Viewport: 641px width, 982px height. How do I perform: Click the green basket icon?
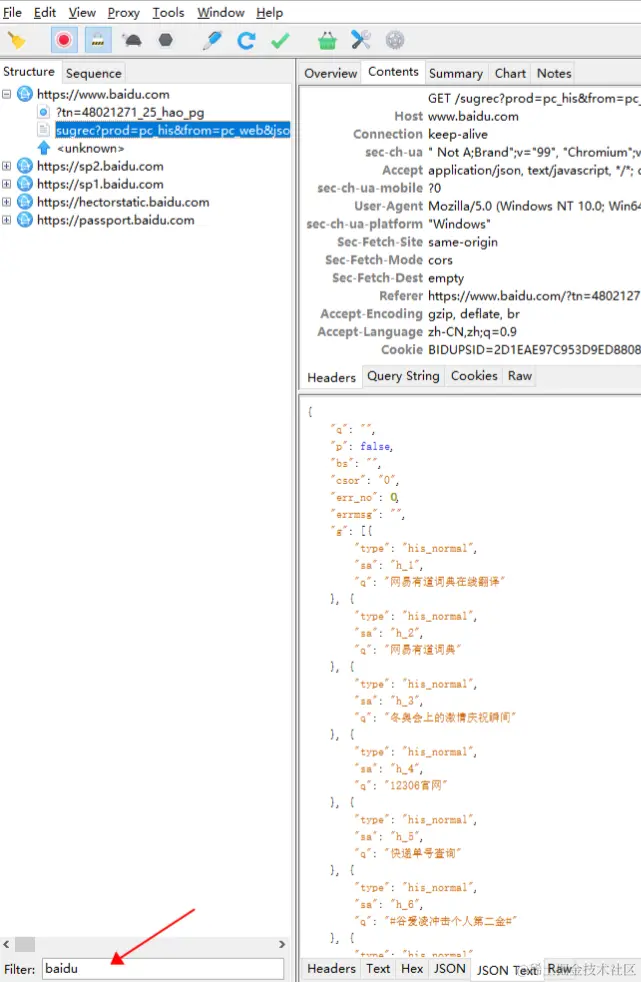click(327, 41)
